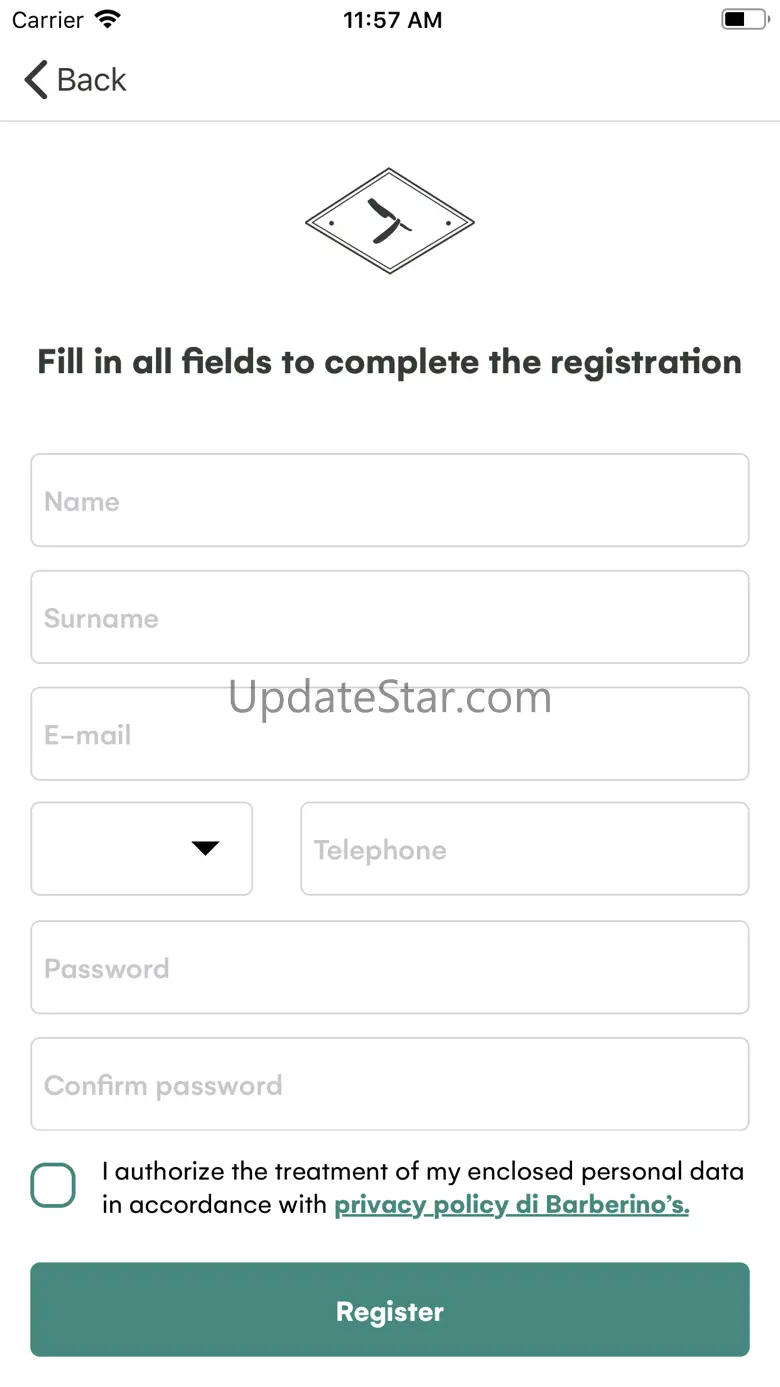The height and width of the screenshot is (1387, 780).
Task: Select the Confirm password field
Action: [x=390, y=1085]
